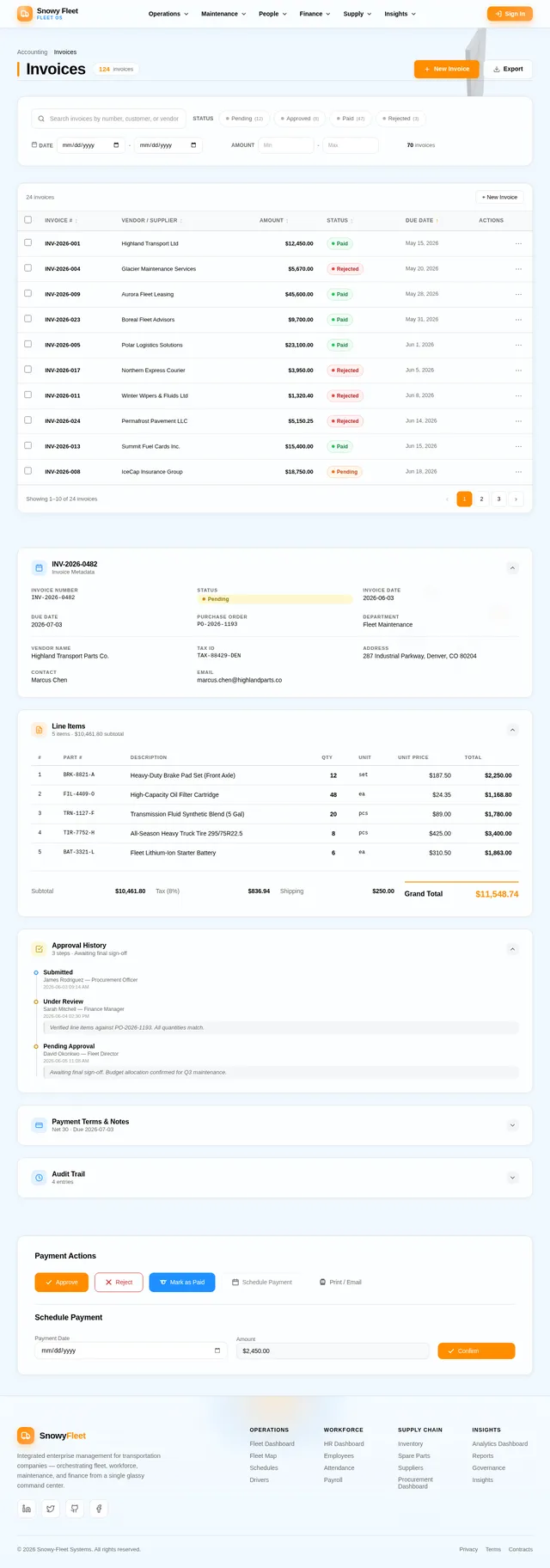Check the box for INV-2026-023
The width and height of the screenshot is (550, 1568).
(x=28, y=319)
